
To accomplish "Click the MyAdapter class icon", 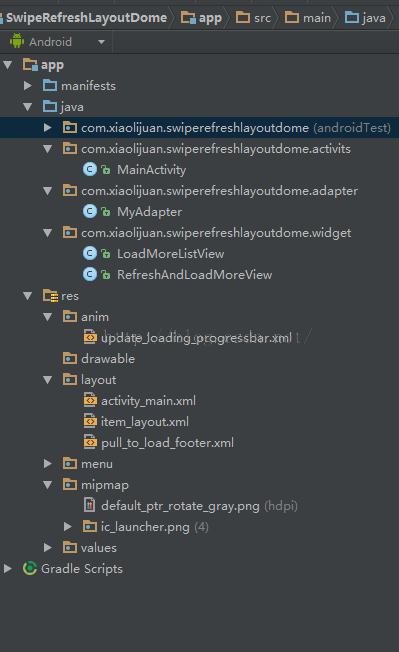I will (90, 212).
